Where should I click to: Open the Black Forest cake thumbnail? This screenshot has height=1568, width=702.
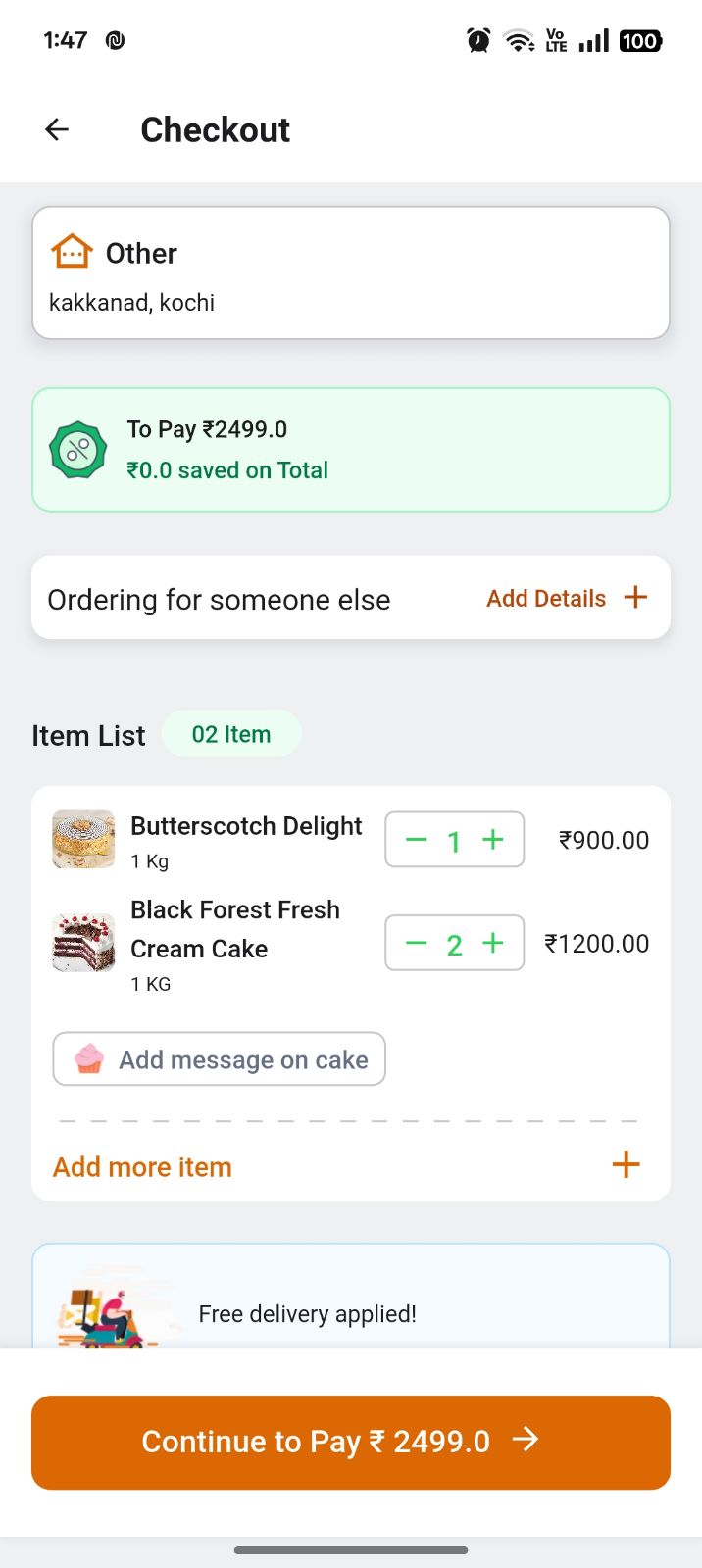click(x=83, y=943)
